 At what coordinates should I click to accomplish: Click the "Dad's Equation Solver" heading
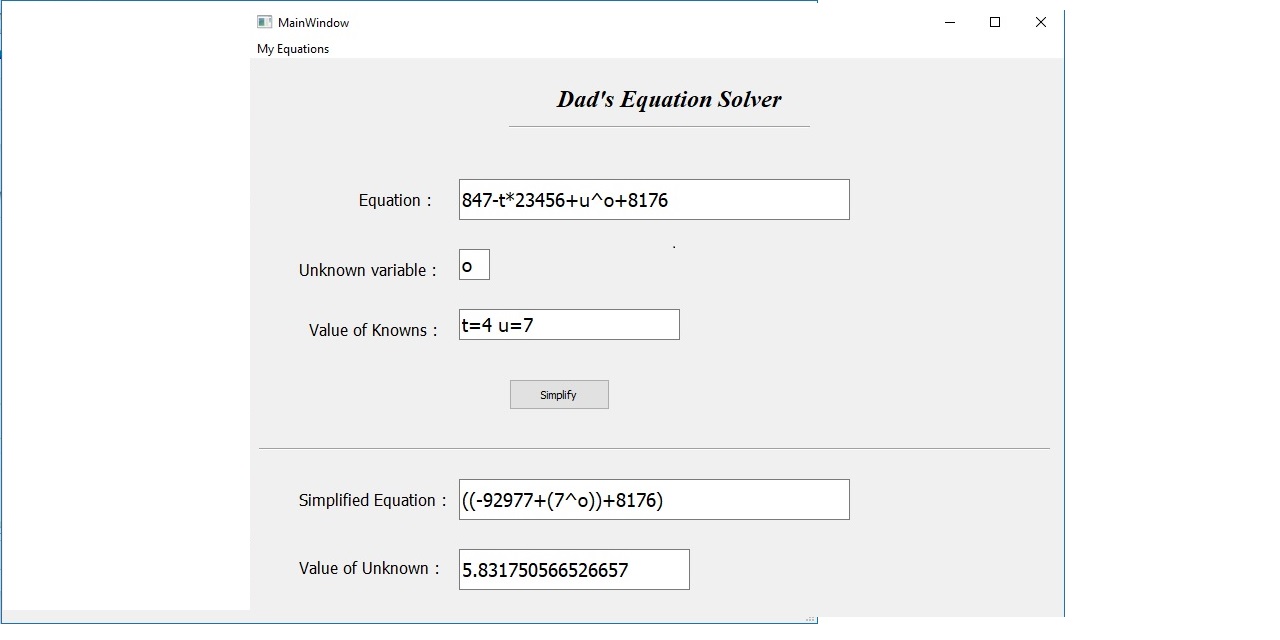(x=669, y=99)
